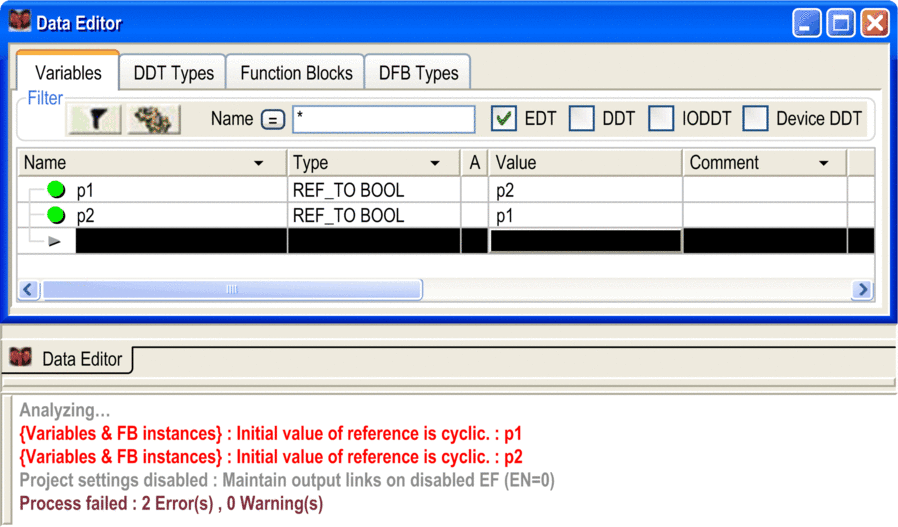Click the green circle icon for p1
The image size is (898, 527).
point(56,190)
